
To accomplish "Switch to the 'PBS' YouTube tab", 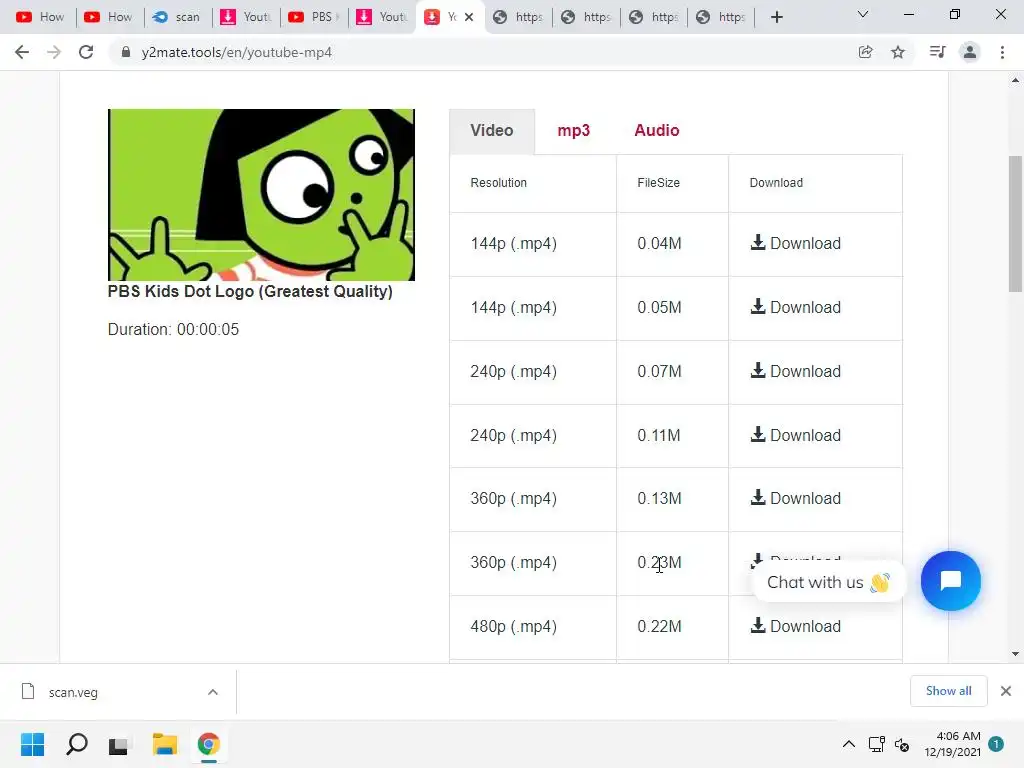I will 312,17.
